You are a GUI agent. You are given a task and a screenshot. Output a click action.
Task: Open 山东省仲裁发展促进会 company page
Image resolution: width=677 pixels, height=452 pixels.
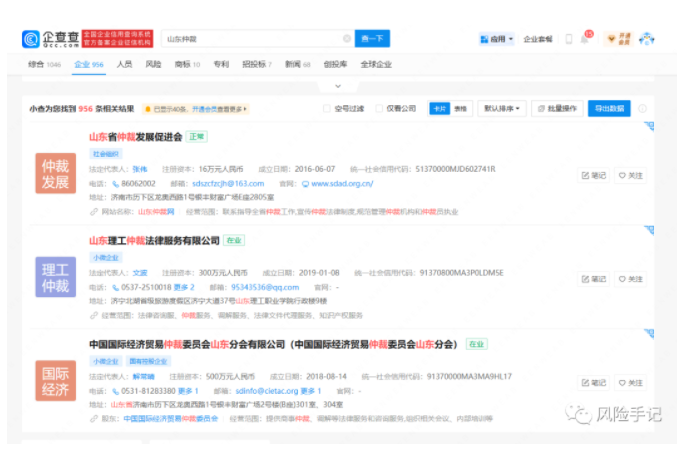point(136,137)
